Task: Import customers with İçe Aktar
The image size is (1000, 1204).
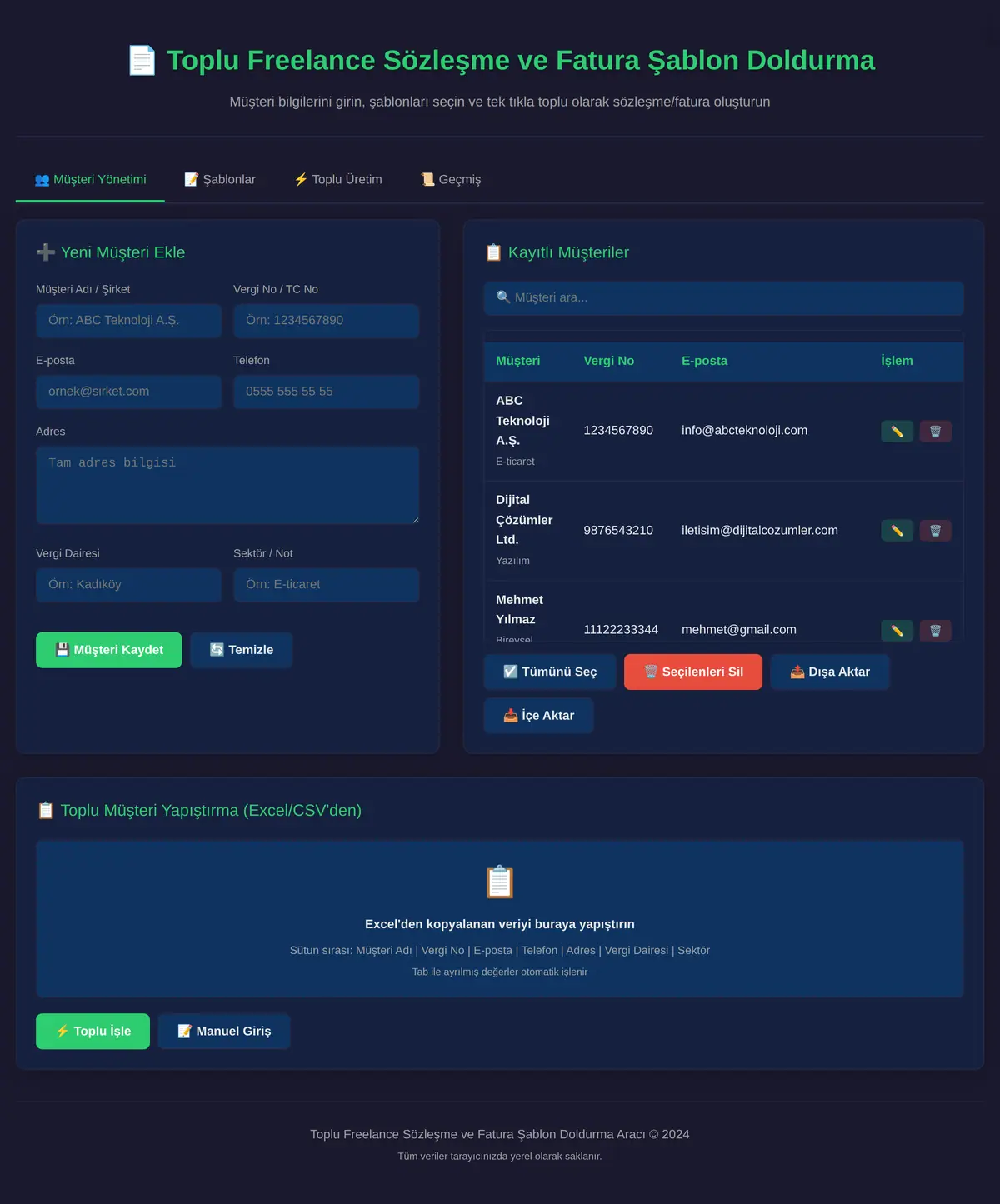Action: pos(539,716)
